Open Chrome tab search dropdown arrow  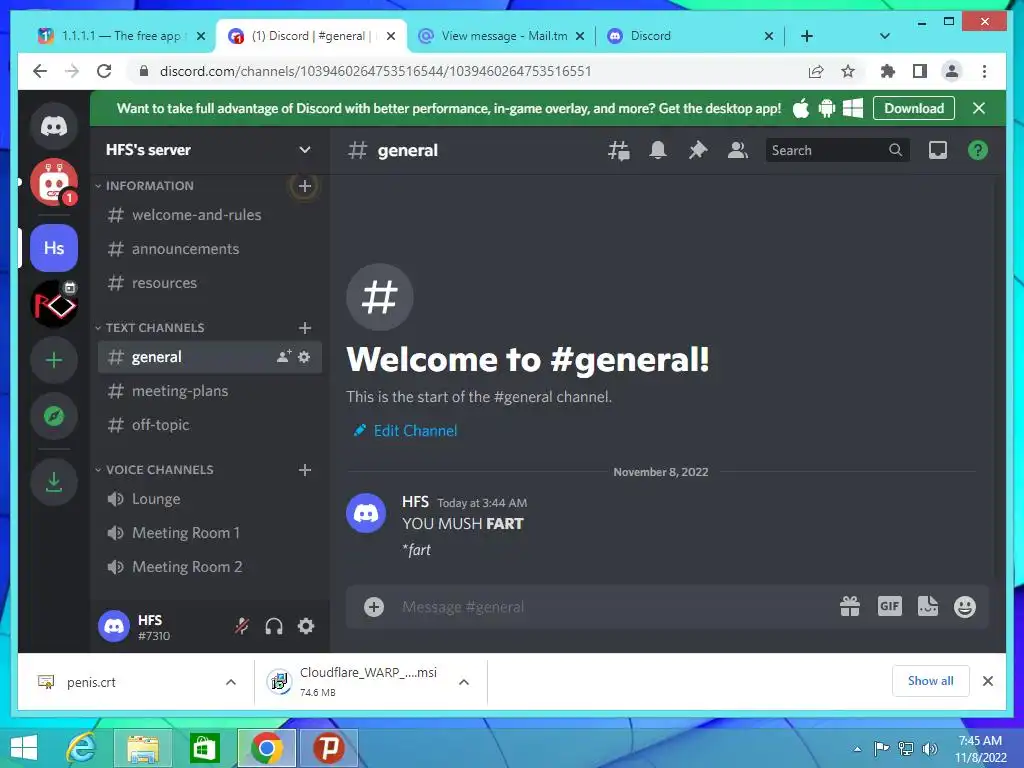click(x=885, y=36)
